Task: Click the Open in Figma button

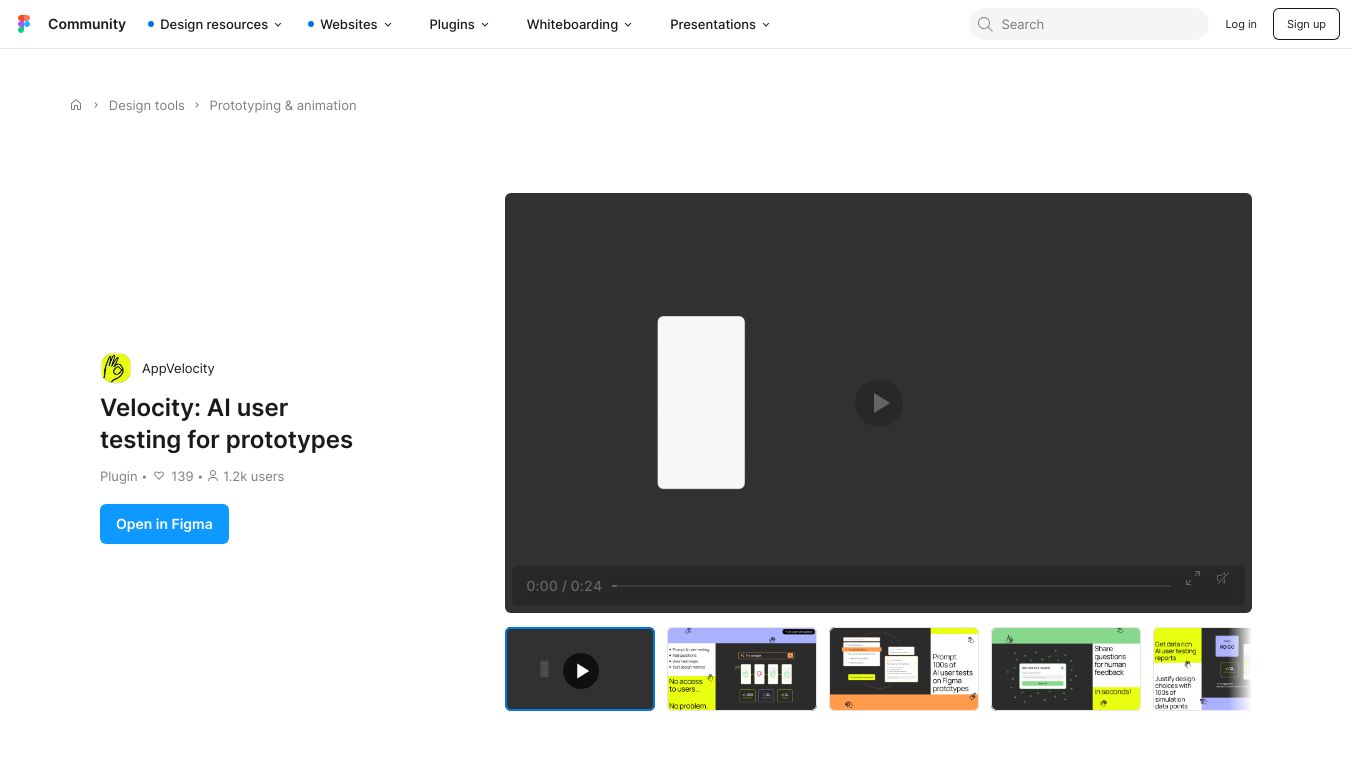Action: [x=164, y=524]
